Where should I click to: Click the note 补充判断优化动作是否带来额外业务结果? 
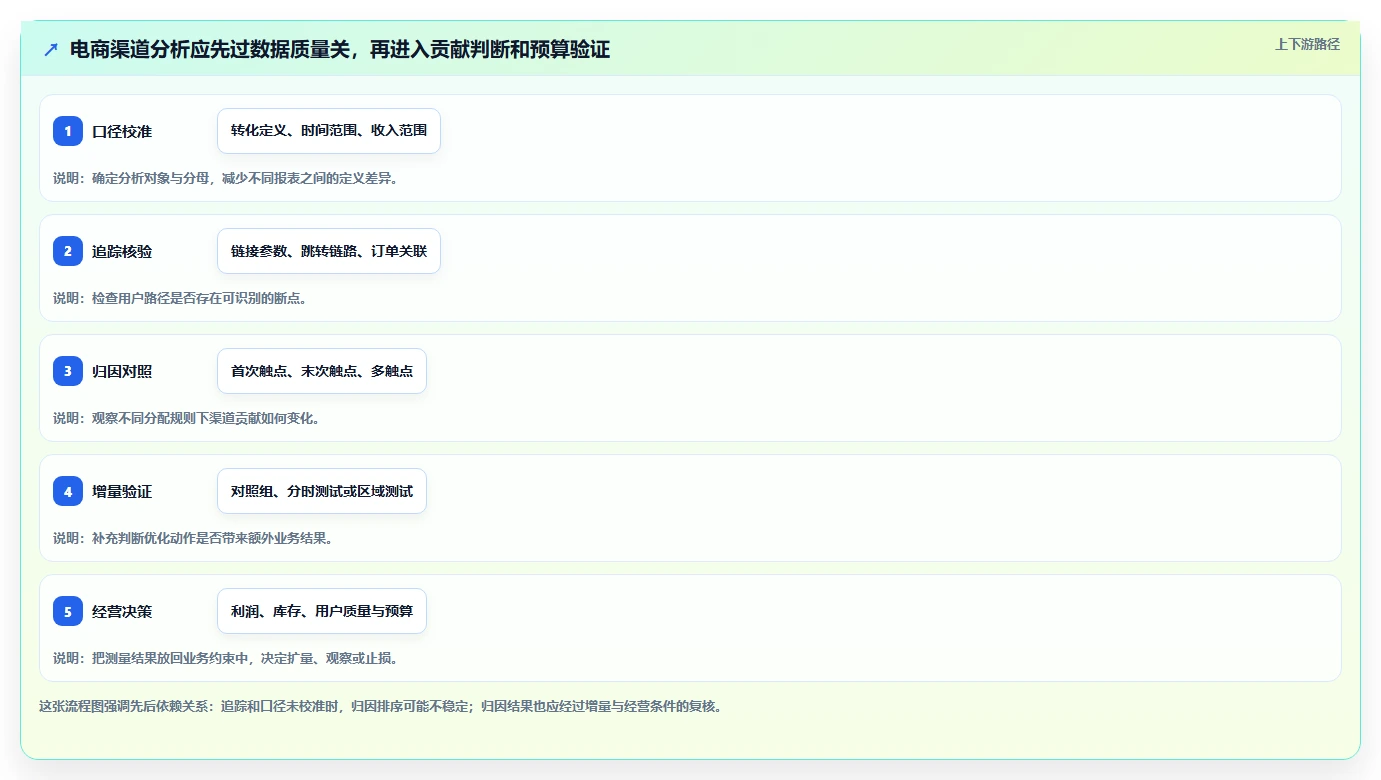click(193, 538)
